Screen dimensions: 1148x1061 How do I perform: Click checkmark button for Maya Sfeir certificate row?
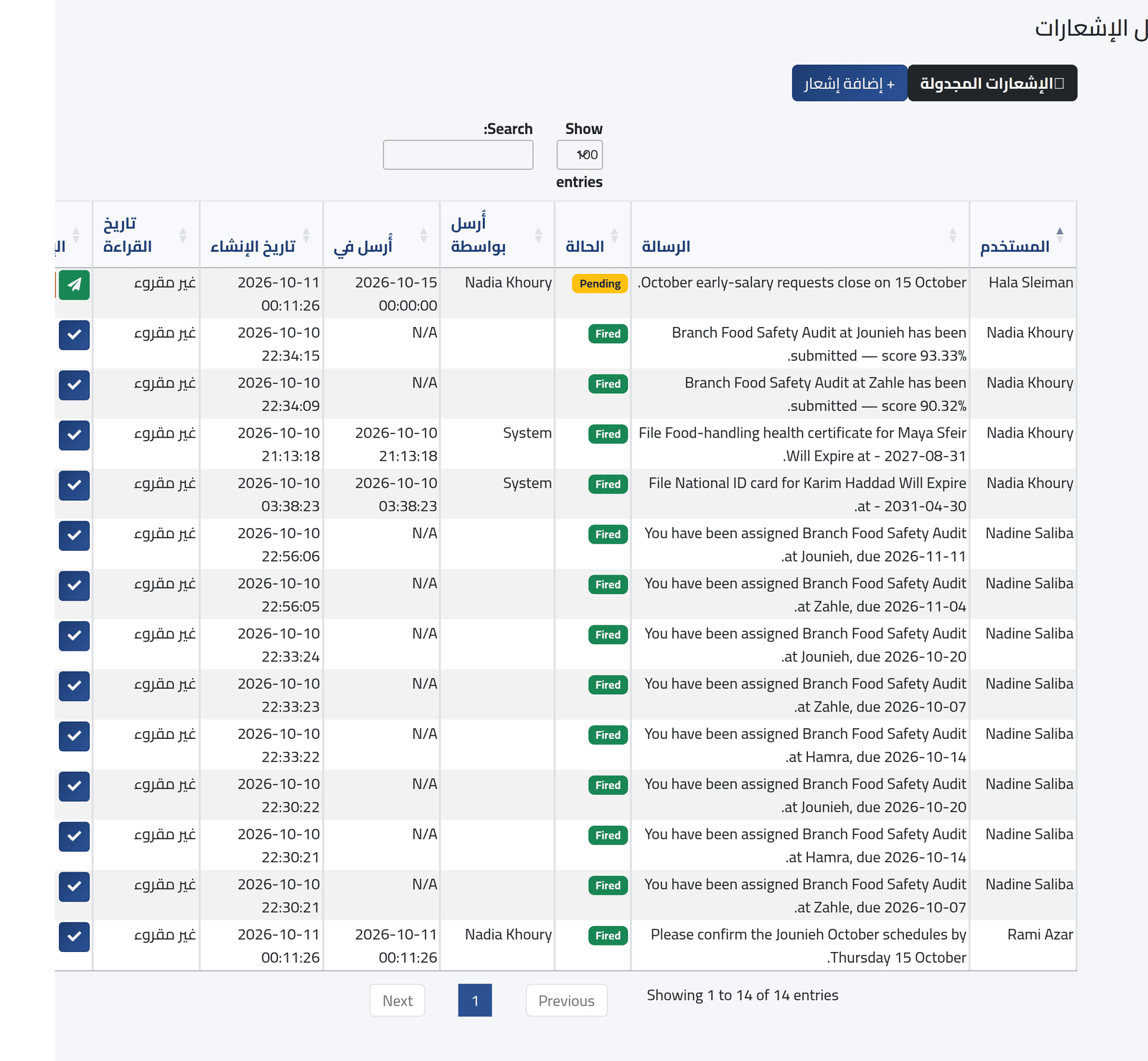[x=74, y=435]
